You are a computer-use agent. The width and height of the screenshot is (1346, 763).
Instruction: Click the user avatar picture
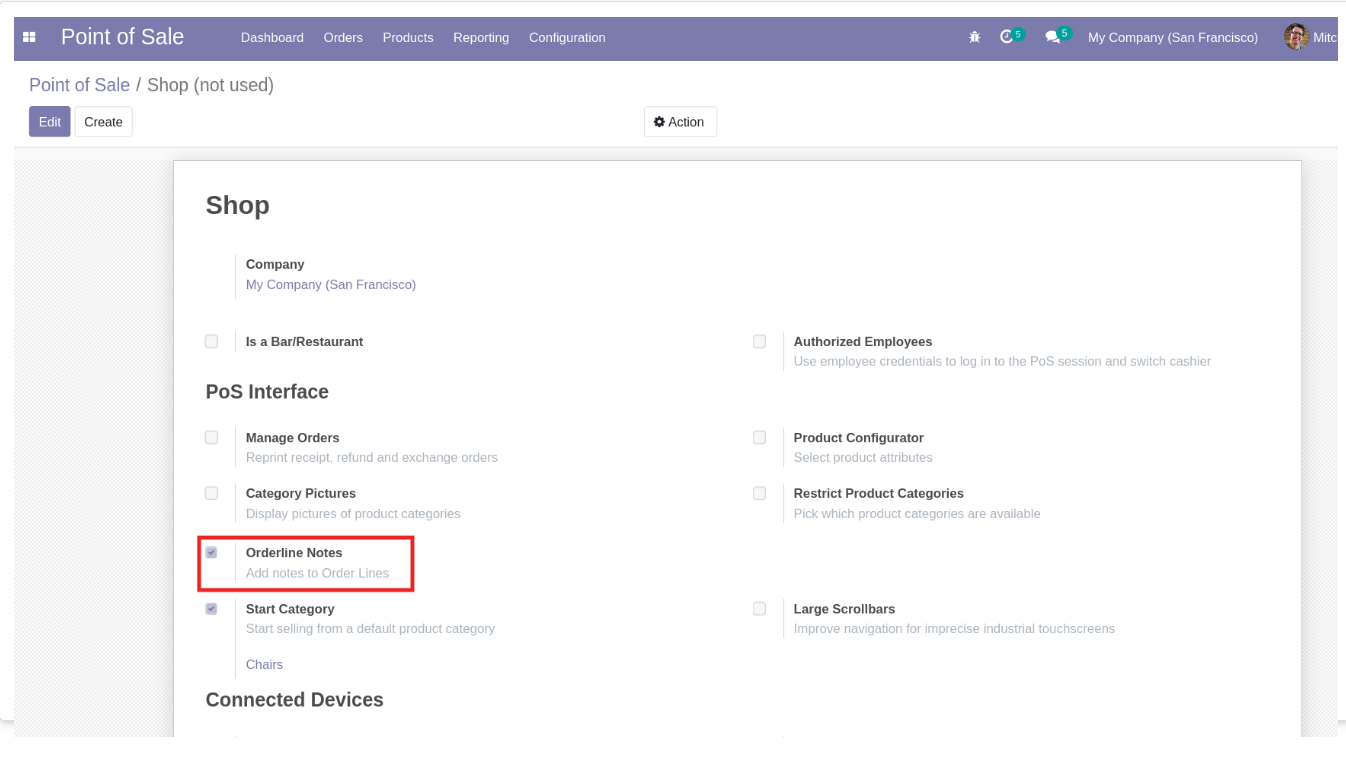[1296, 37]
